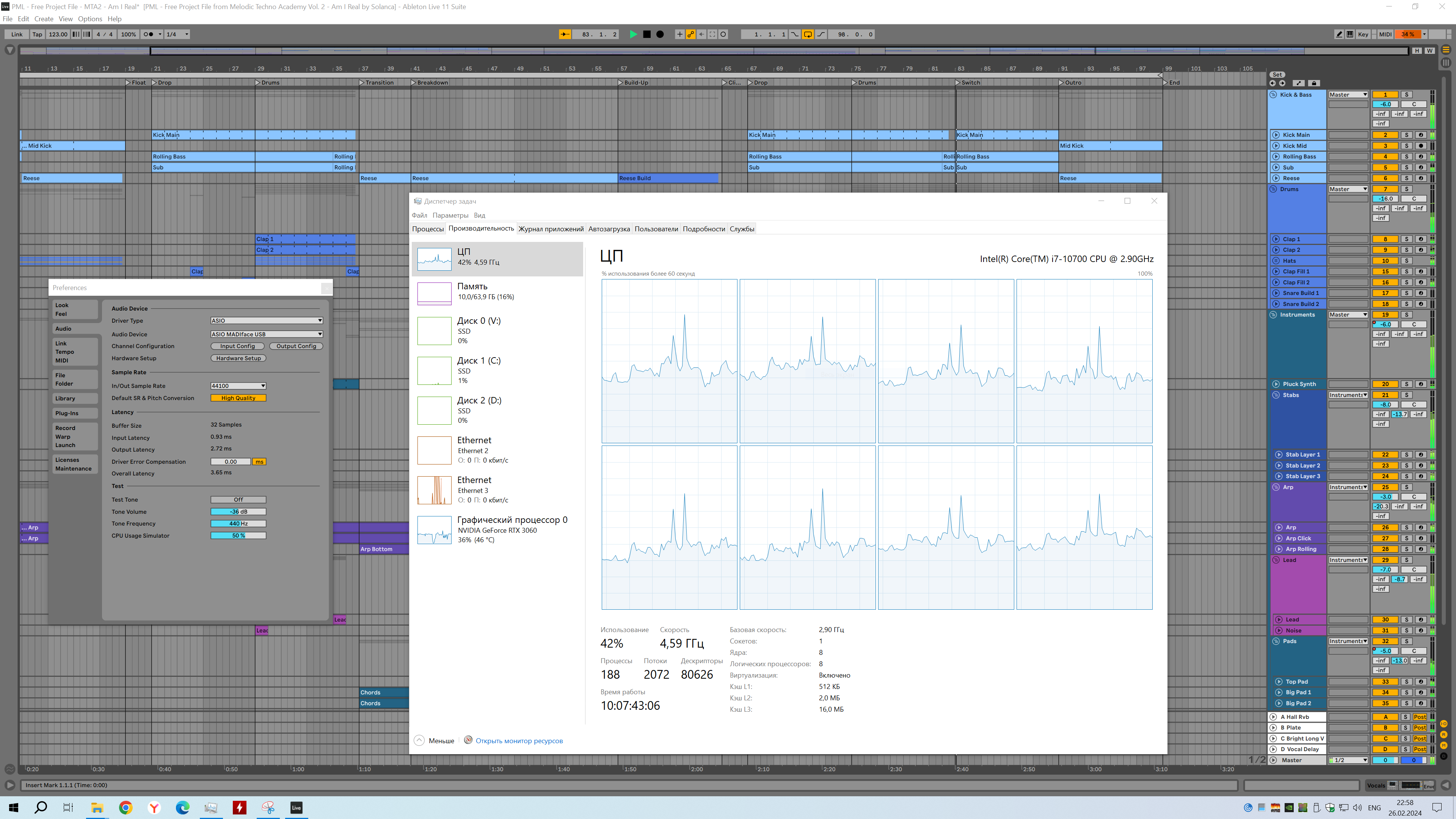Toggle the arrangement Loop switch
The image size is (1456, 819).
pyautogui.click(x=808, y=35)
